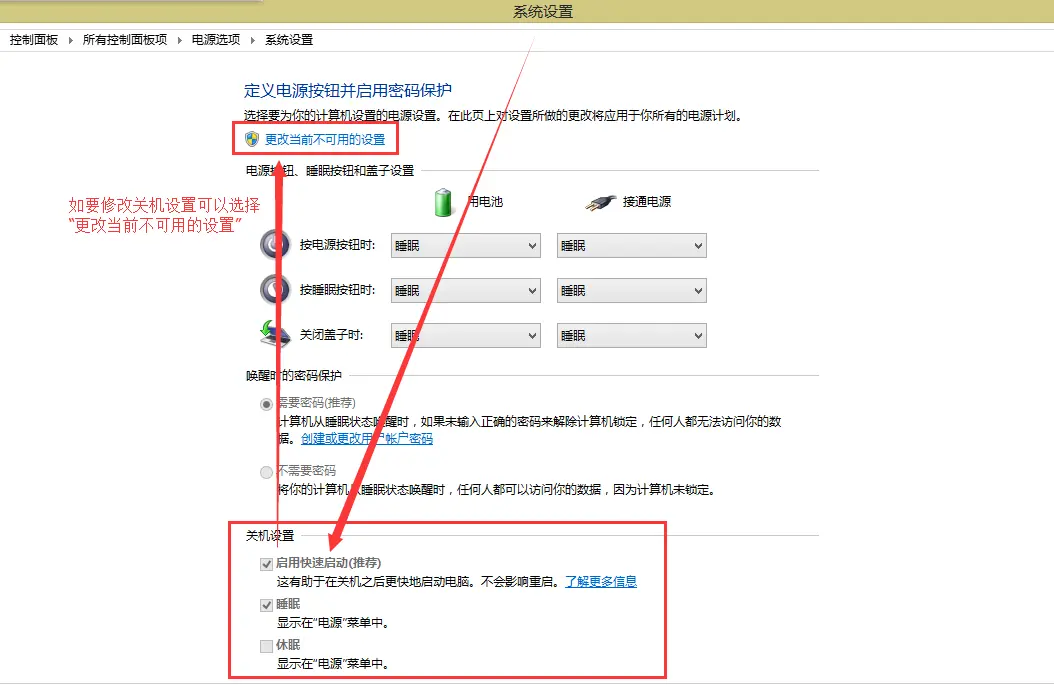This screenshot has width=1054, height=685.
Task: Enable the 启用快速启动(推荐) checkbox
Action: coord(266,563)
